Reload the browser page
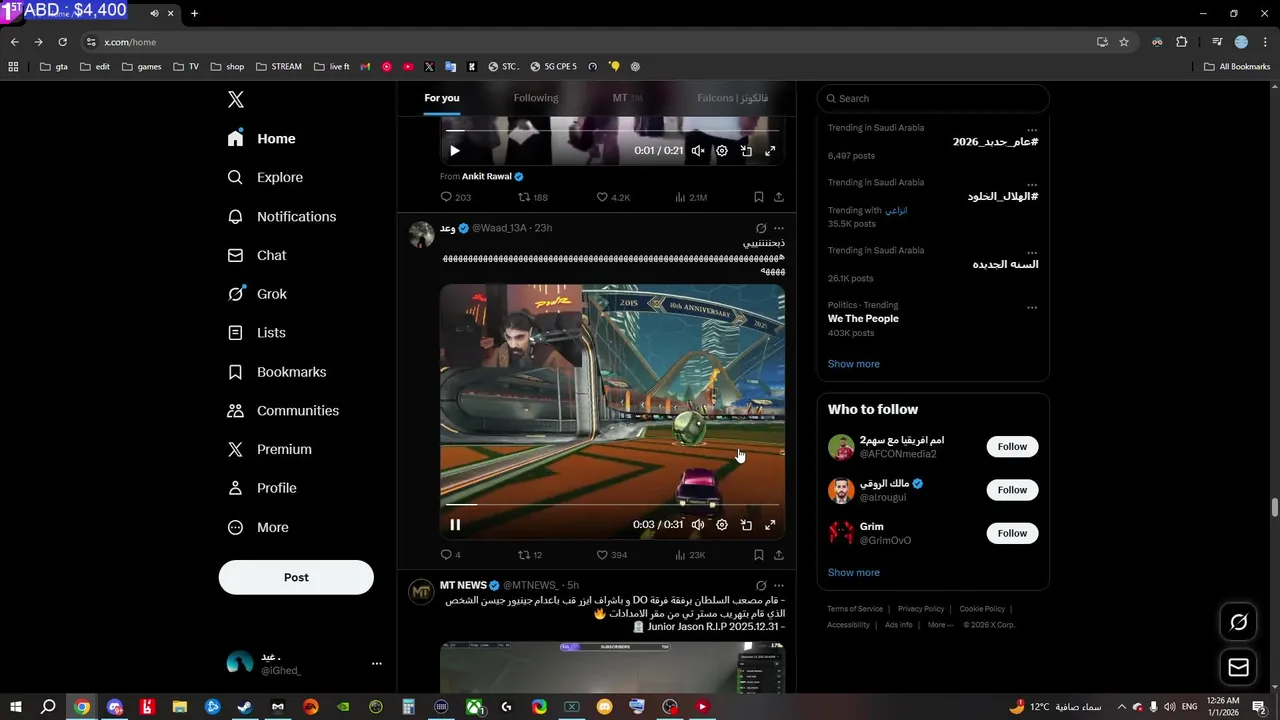 click(62, 42)
